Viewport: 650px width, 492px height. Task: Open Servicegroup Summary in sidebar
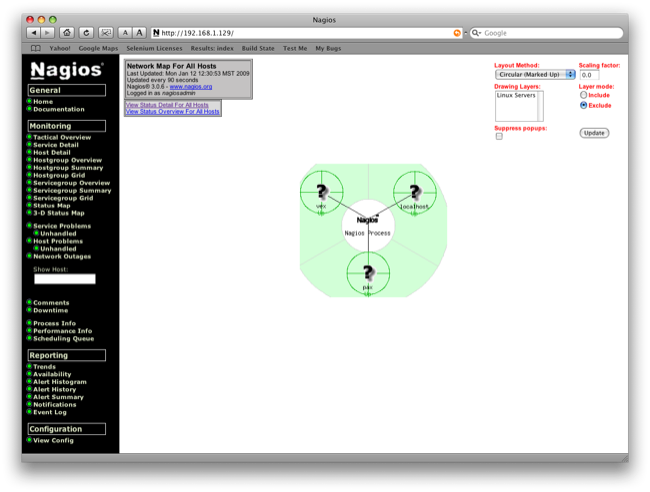point(73,191)
